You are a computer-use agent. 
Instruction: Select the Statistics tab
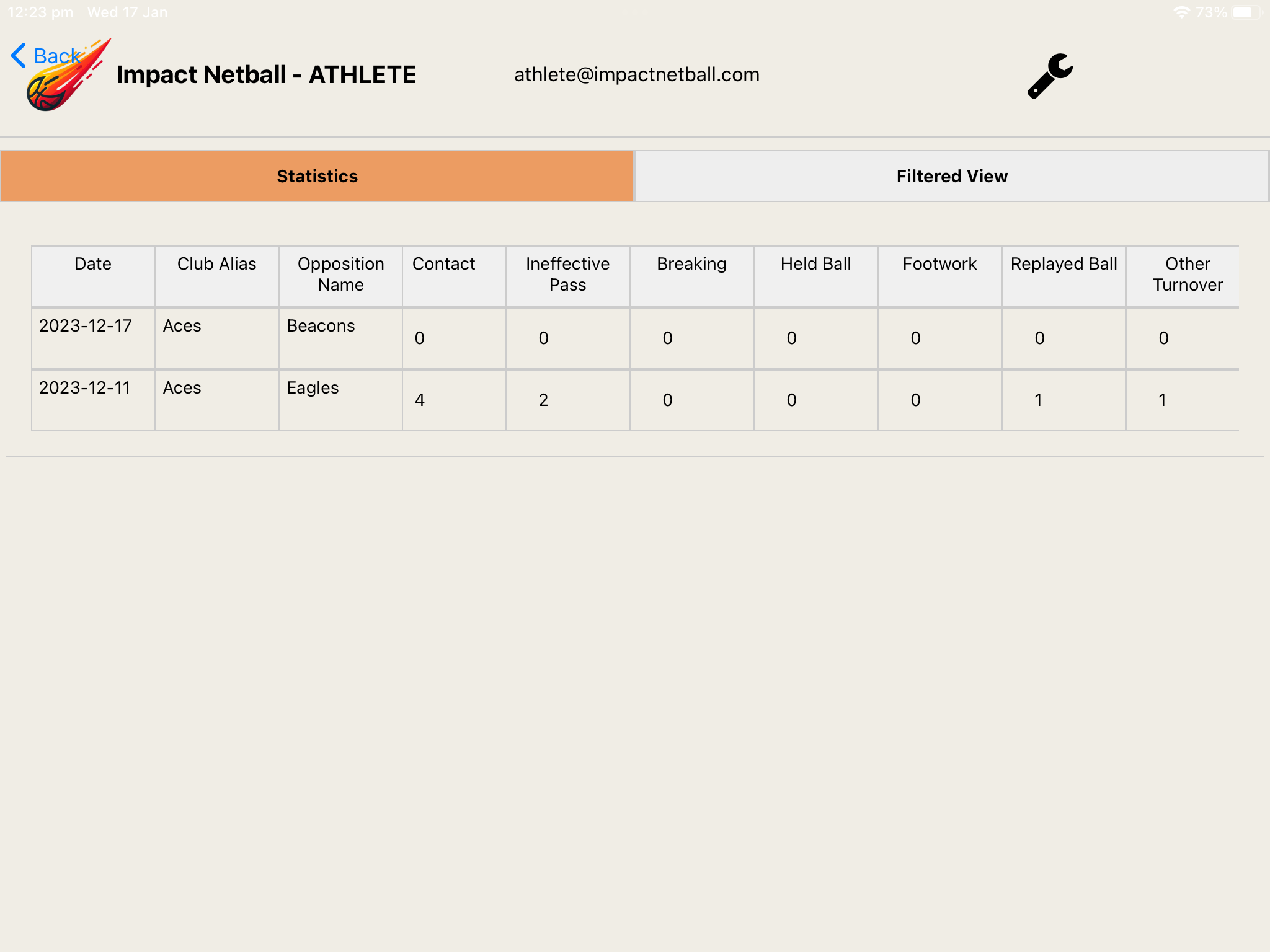click(x=317, y=177)
